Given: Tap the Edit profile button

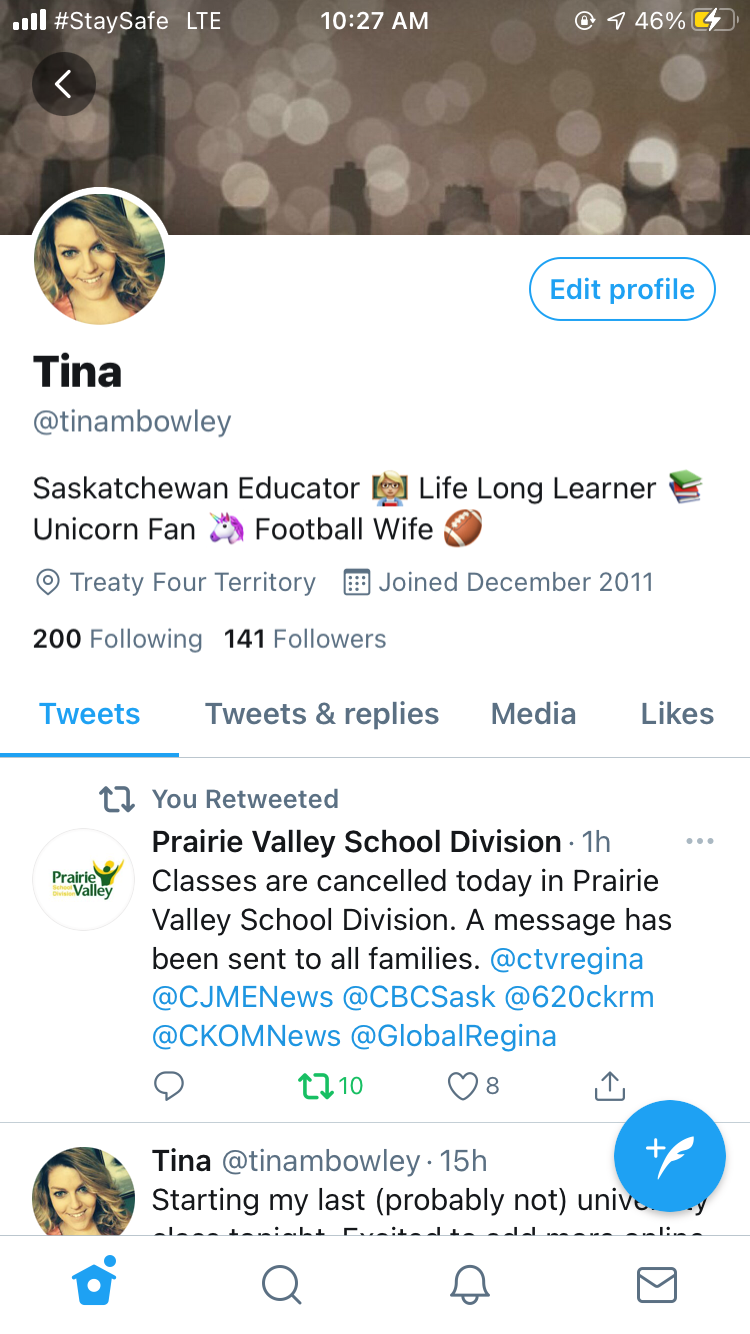Looking at the screenshot, I should click(x=622, y=289).
